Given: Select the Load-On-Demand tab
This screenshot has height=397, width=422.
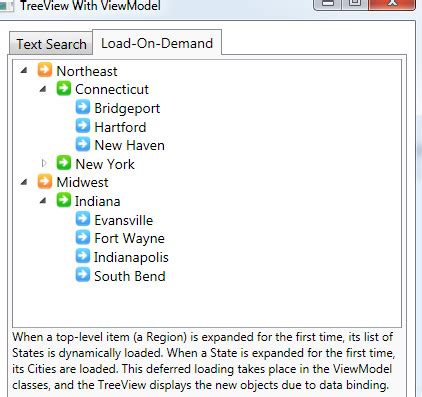Looking at the screenshot, I should pos(157,43).
